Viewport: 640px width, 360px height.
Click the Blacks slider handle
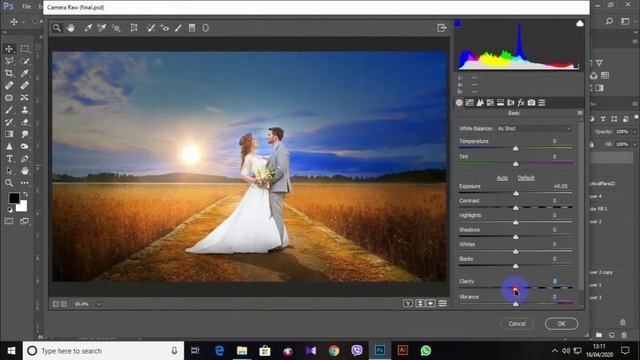pyautogui.click(x=516, y=266)
